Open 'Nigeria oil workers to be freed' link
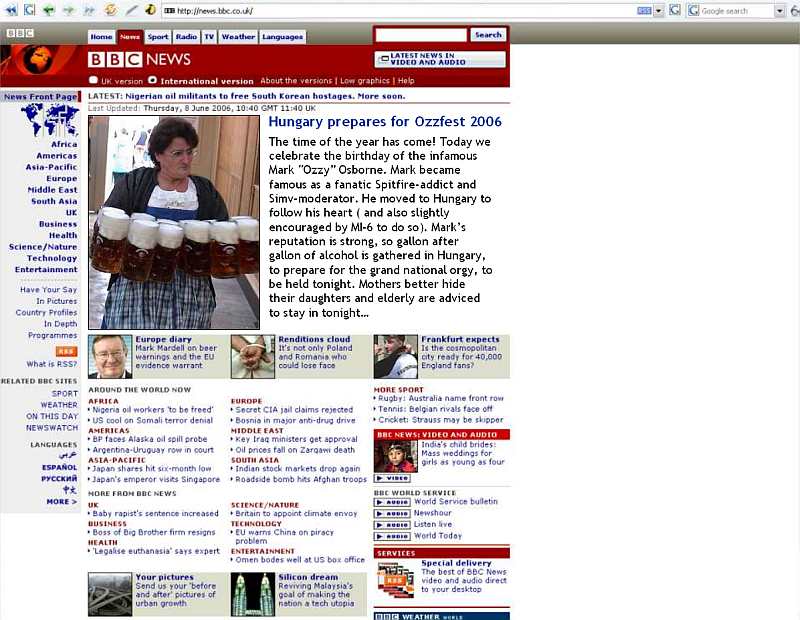The image size is (800, 620). pyautogui.click(x=153, y=410)
